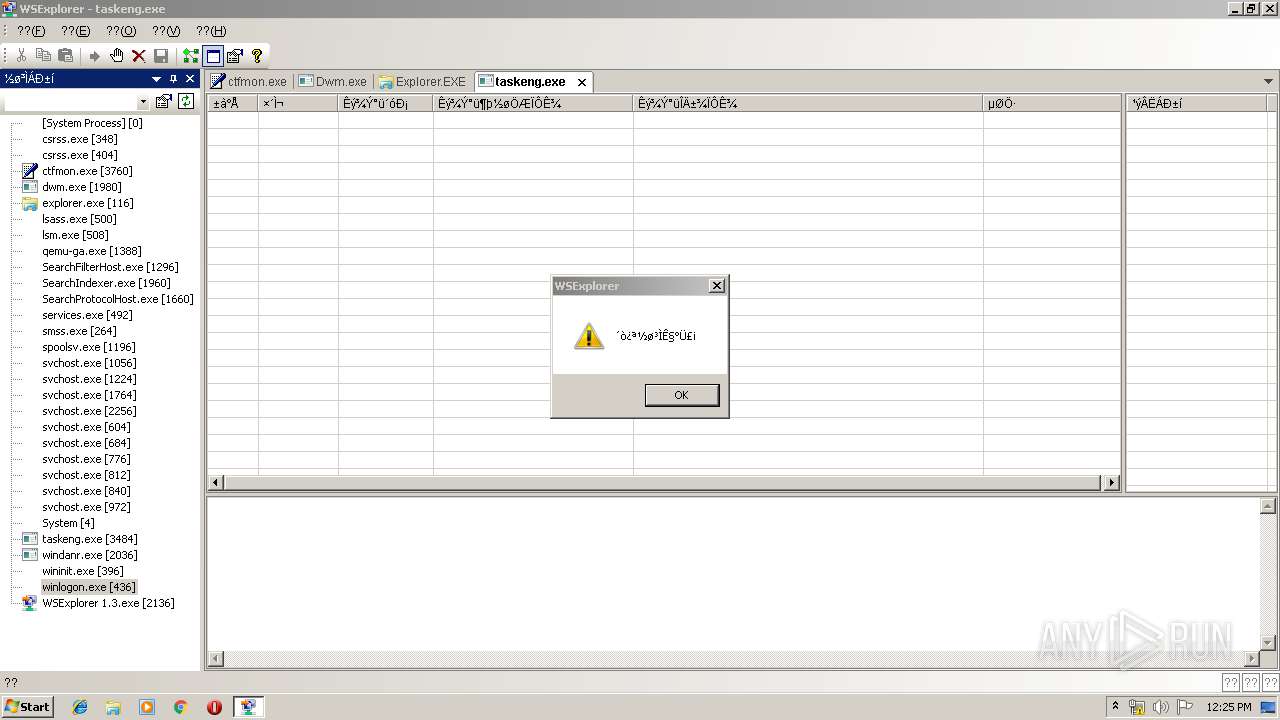The width and height of the screenshot is (1280, 720).
Task: Click the warning triangle icon in dialog
Action: 589,336
